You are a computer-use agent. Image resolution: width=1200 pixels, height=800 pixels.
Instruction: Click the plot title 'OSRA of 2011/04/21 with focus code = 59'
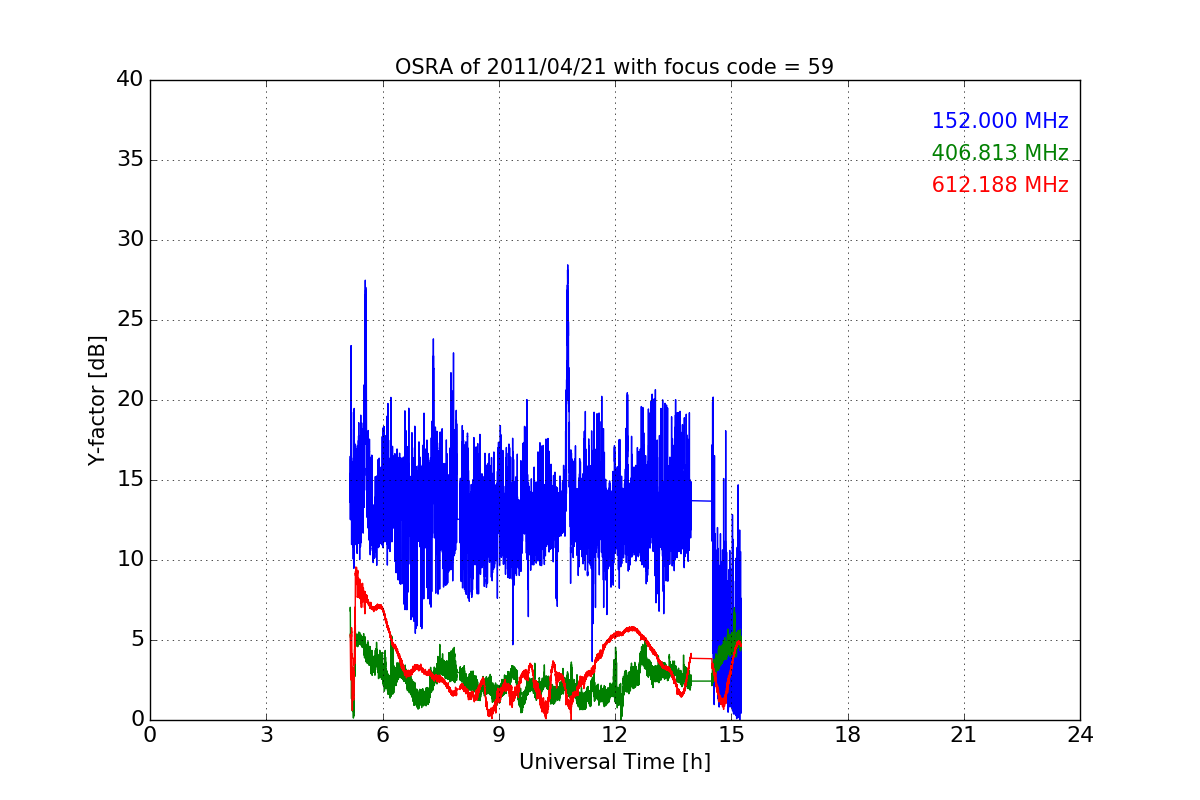pos(614,67)
